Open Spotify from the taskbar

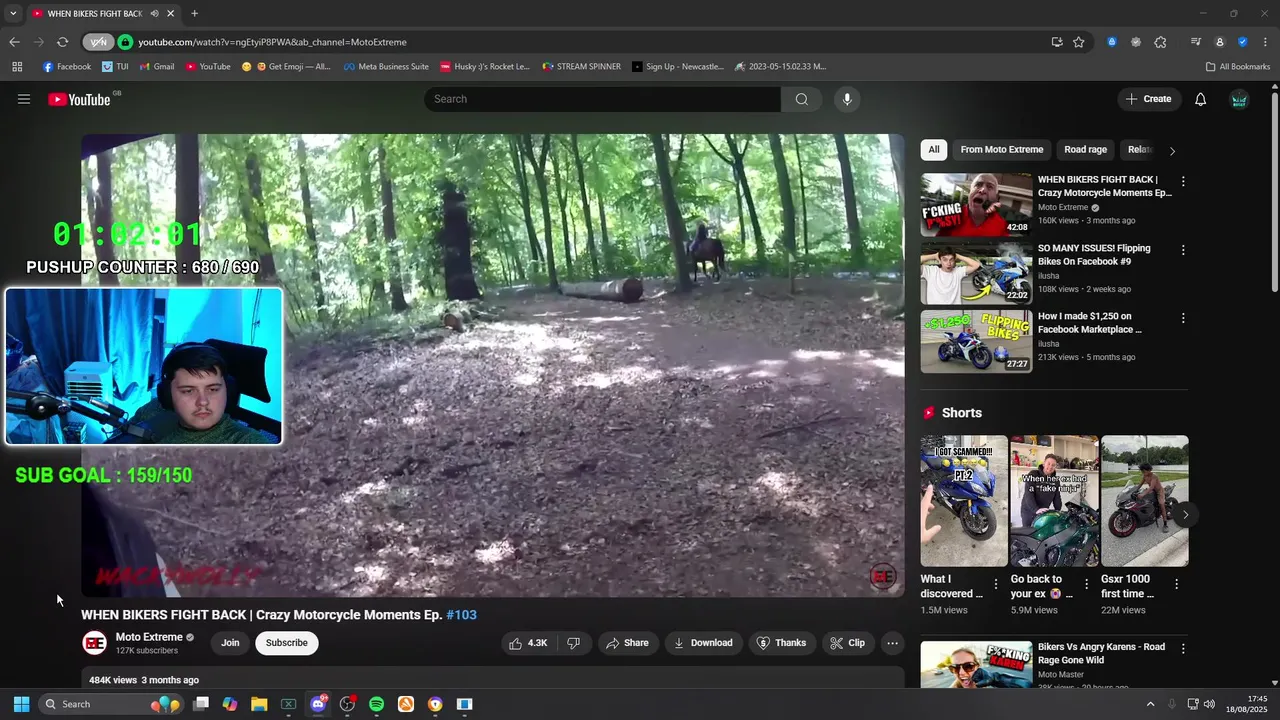tap(376, 704)
